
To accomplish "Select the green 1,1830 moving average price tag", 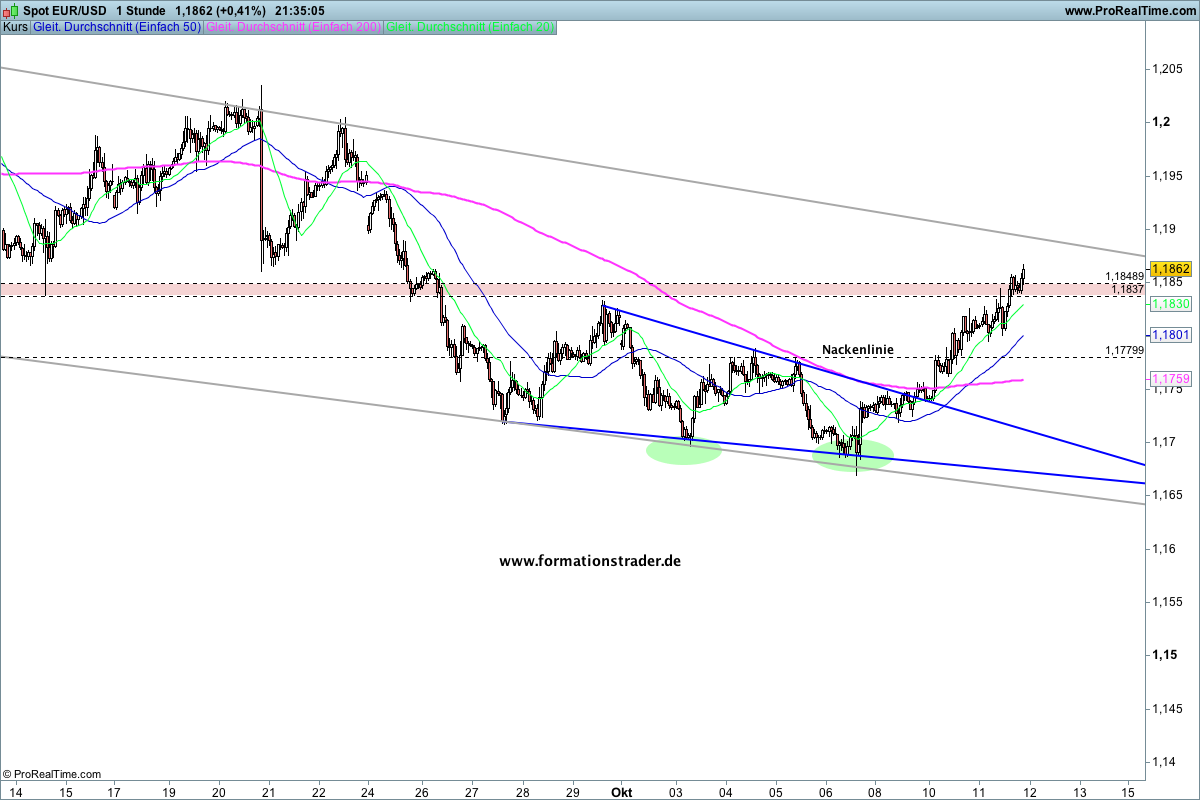I will (1169, 303).
